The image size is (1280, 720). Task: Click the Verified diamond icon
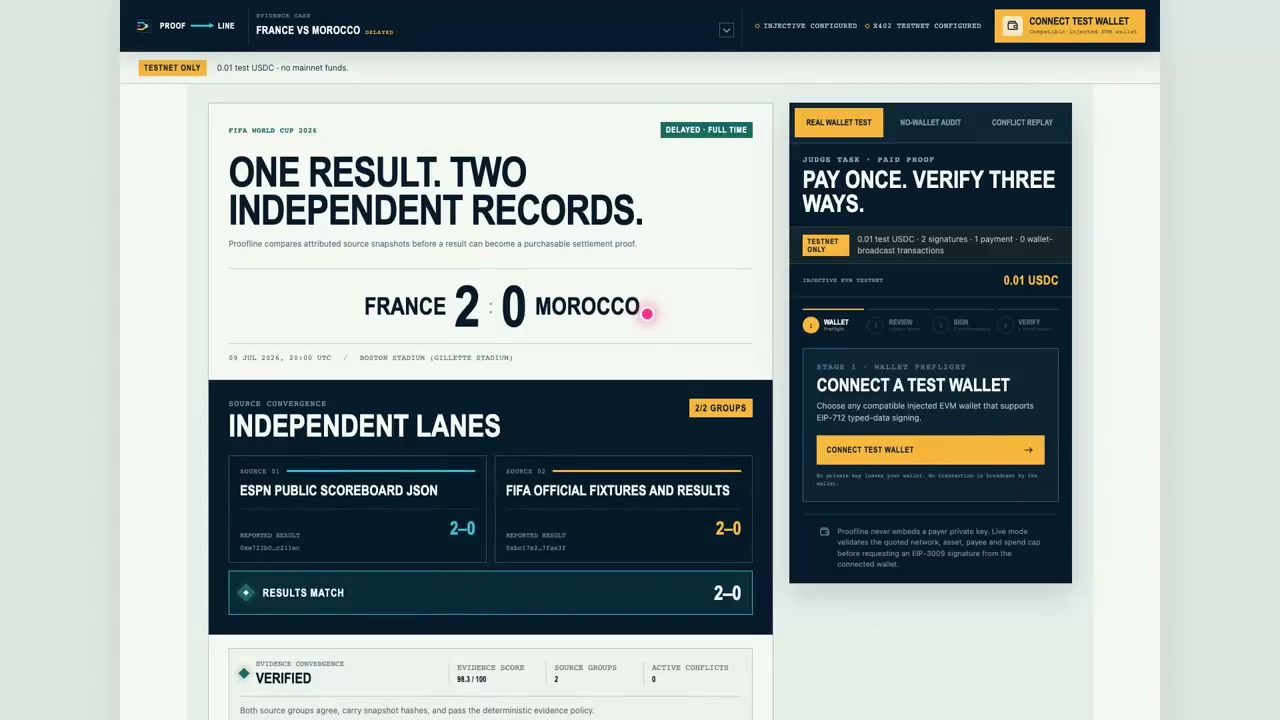tap(243, 673)
